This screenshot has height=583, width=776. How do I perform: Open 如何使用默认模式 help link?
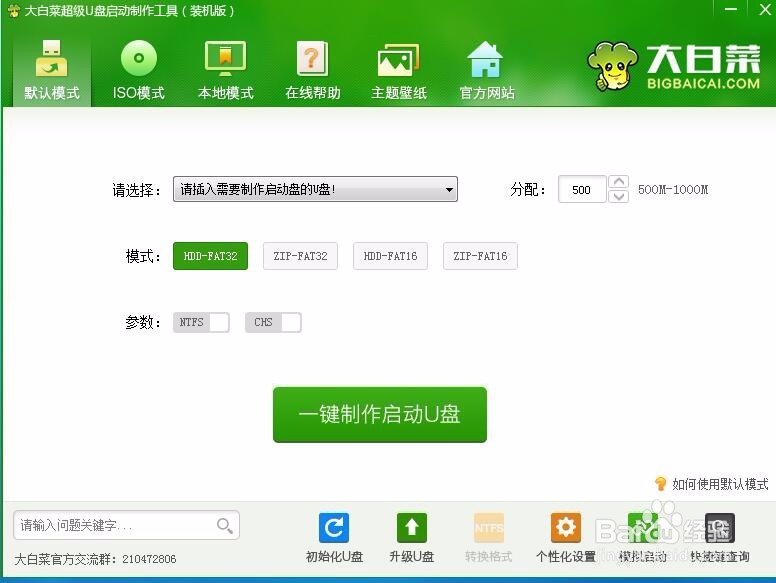(x=712, y=484)
